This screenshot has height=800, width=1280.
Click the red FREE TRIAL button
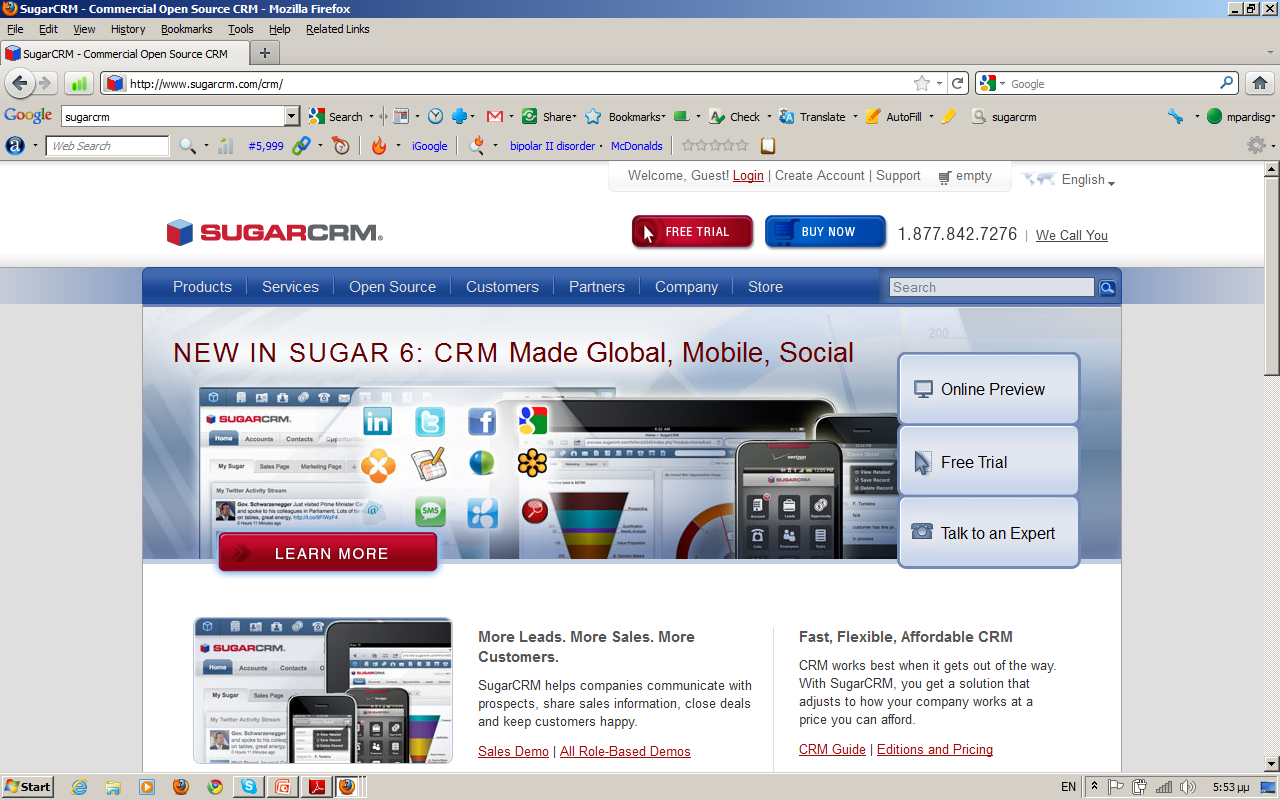coord(692,232)
